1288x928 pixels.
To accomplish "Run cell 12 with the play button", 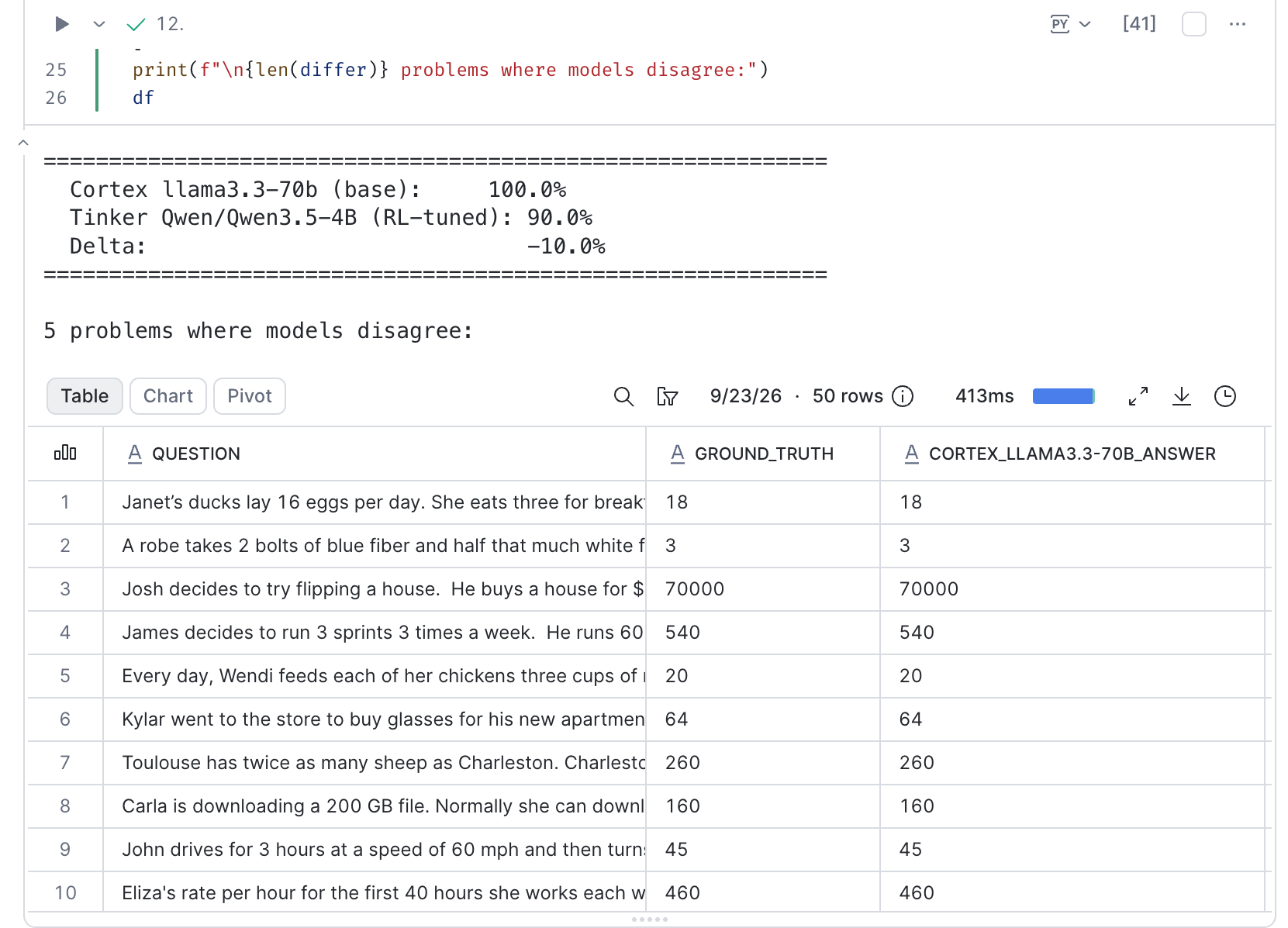I will (62, 24).
